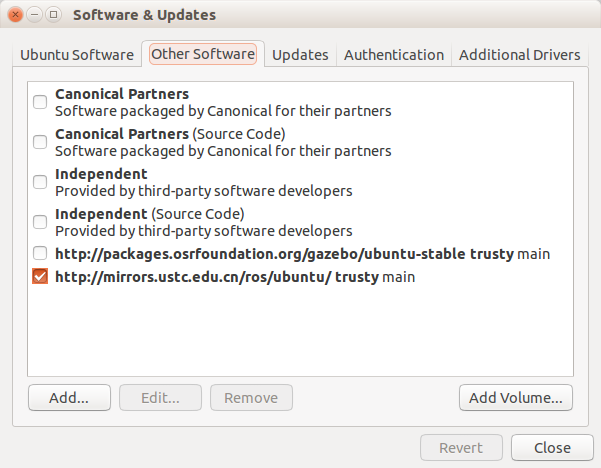Screen dimensions: 601x468
Task: Minimize the Software & Updates window
Action: [34, 15]
